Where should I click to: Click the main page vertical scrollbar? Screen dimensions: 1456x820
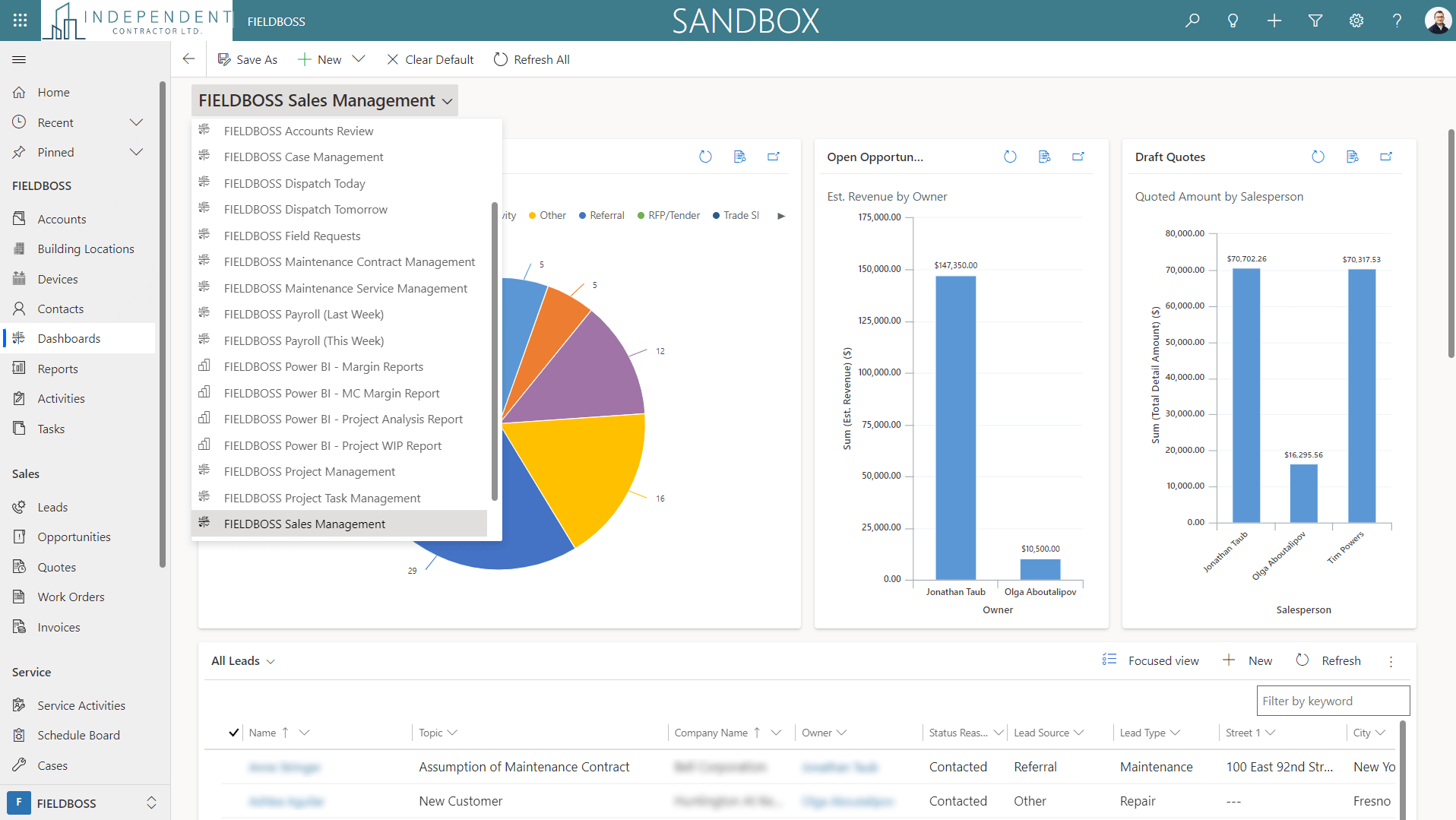coord(1451,243)
